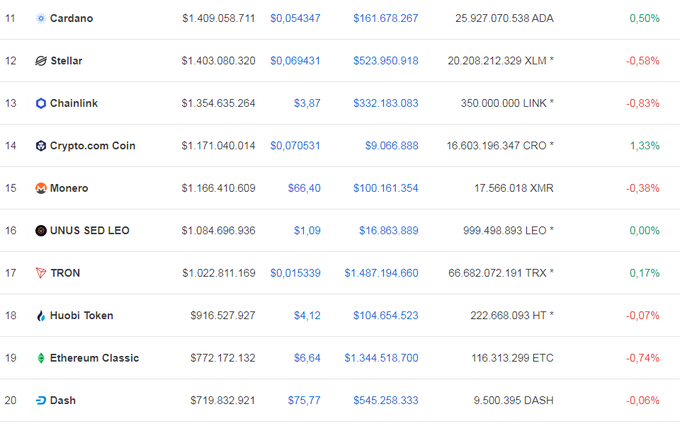680x426 pixels.
Task: Select supply 116.313.299 ETC
Action: tap(513, 358)
